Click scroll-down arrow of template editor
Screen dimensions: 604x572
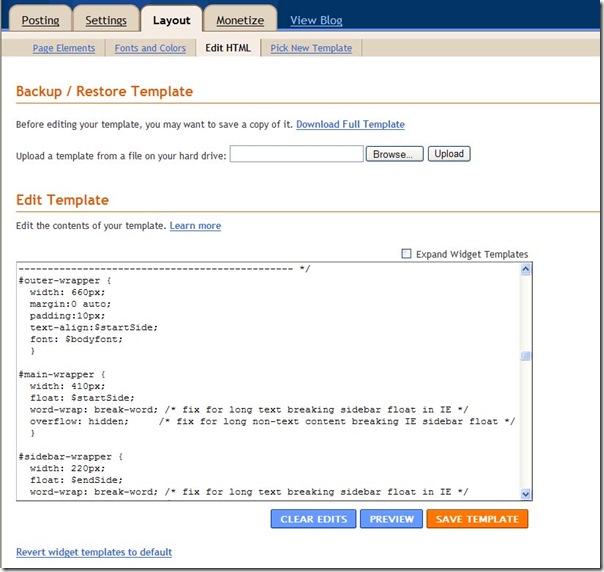[x=525, y=494]
